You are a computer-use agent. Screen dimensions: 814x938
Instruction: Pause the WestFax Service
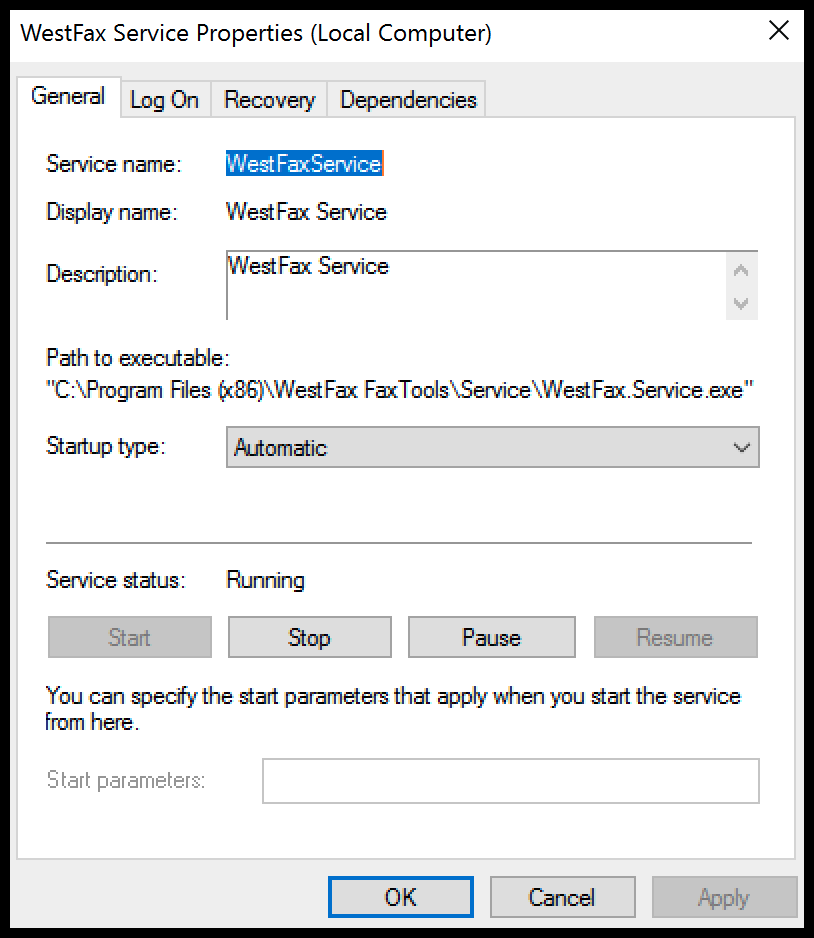(x=491, y=637)
